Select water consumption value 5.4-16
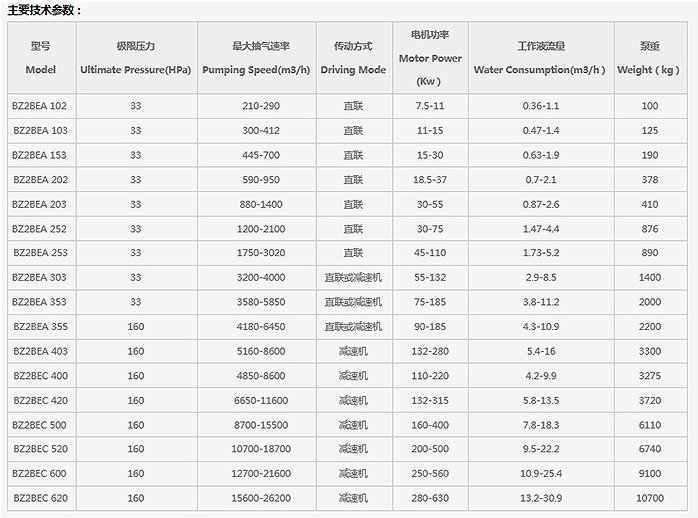This screenshot has width=698, height=518. (540, 351)
